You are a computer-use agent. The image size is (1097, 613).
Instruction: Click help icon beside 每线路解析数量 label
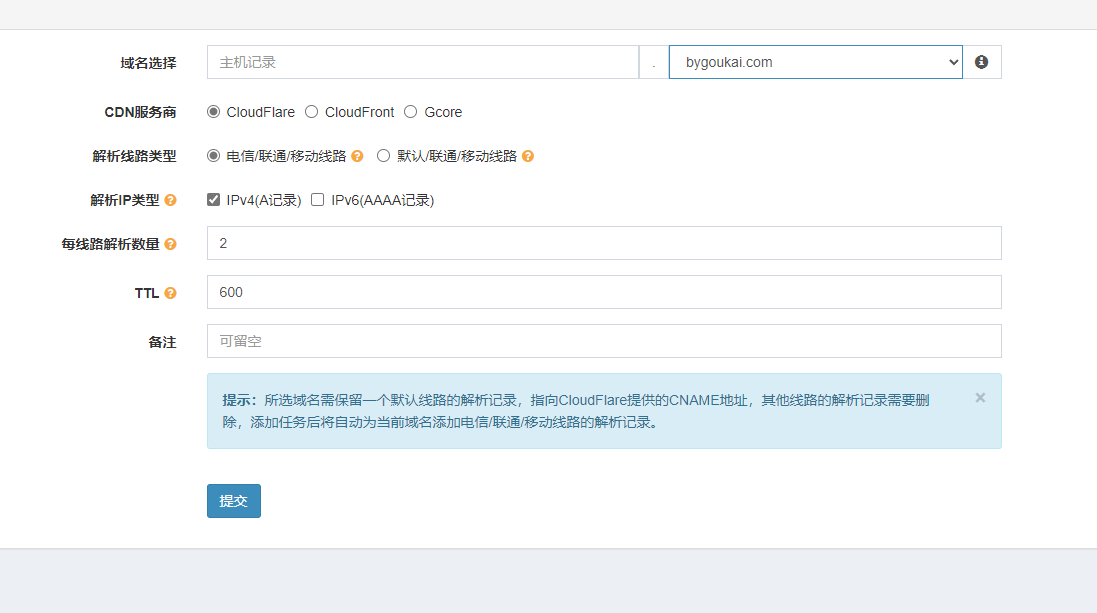click(x=170, y=244)
